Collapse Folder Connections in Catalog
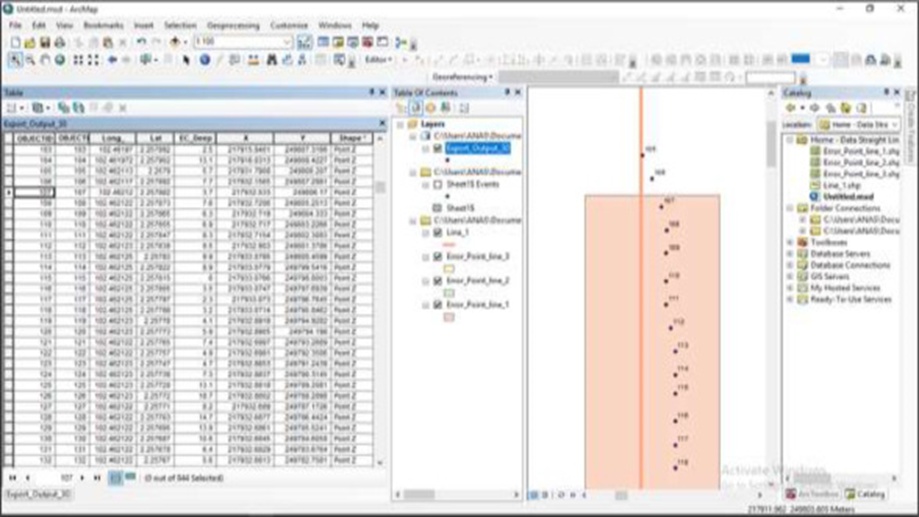The height and width of the screenshot is (517, 919). tap(789, 208)
